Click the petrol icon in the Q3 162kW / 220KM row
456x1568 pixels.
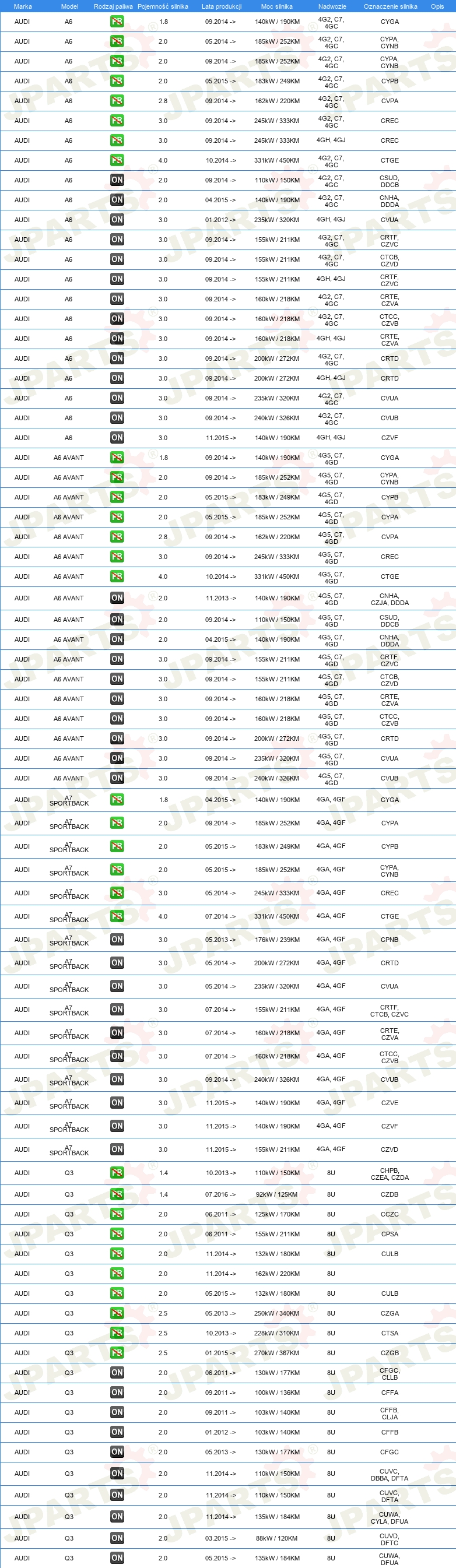(117, 1274)
